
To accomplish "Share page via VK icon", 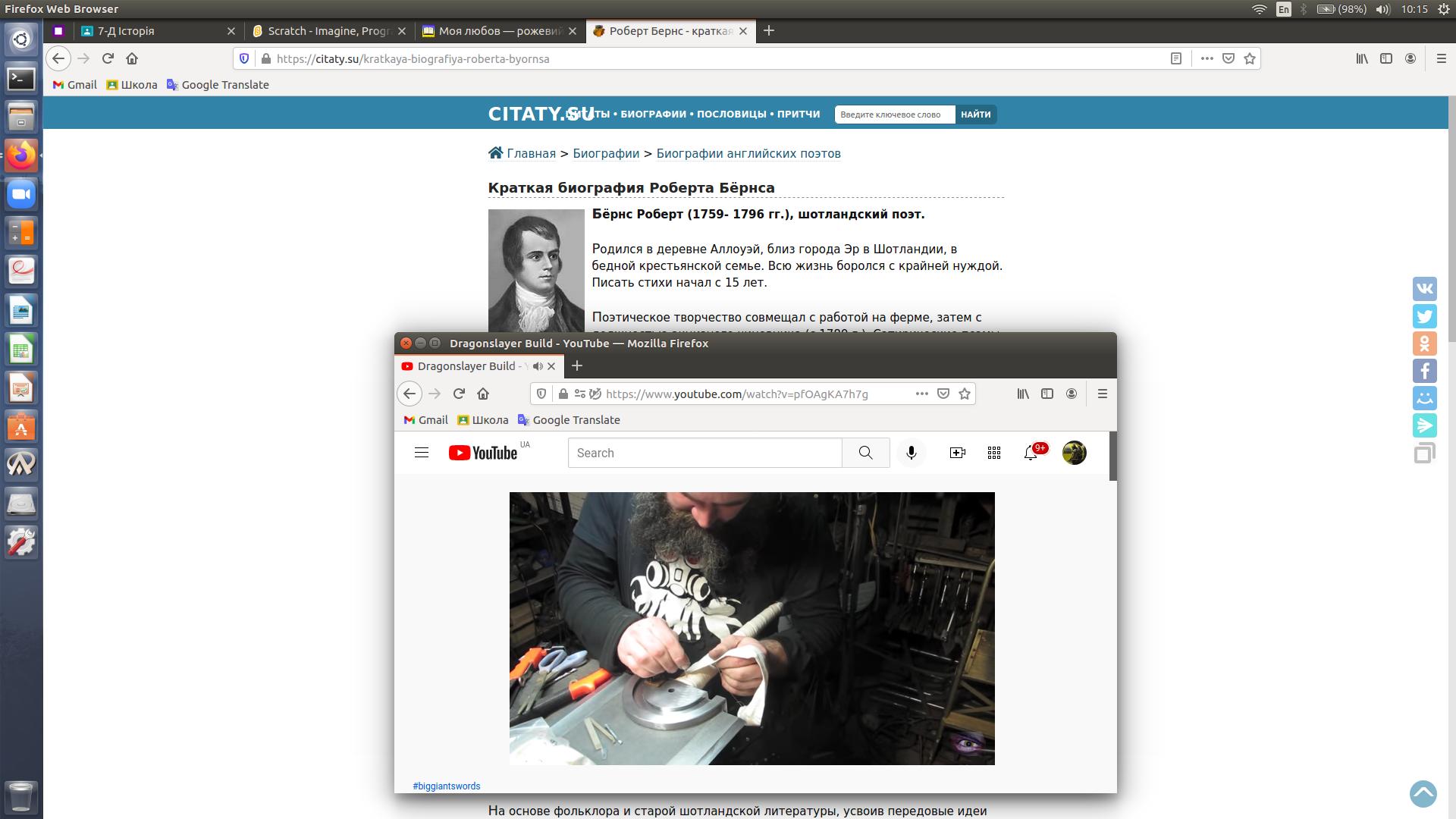I will [x=1424, y=289].
